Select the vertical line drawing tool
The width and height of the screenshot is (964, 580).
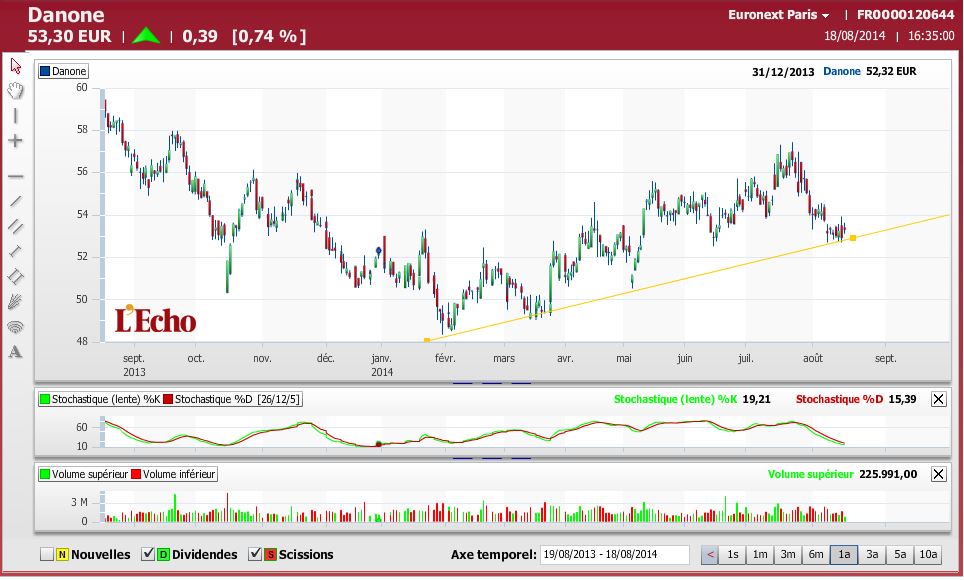point(15,116)
